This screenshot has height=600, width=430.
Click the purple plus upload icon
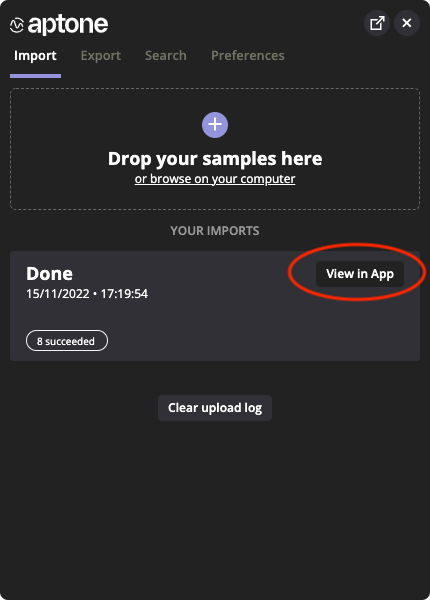click(215, 125)
